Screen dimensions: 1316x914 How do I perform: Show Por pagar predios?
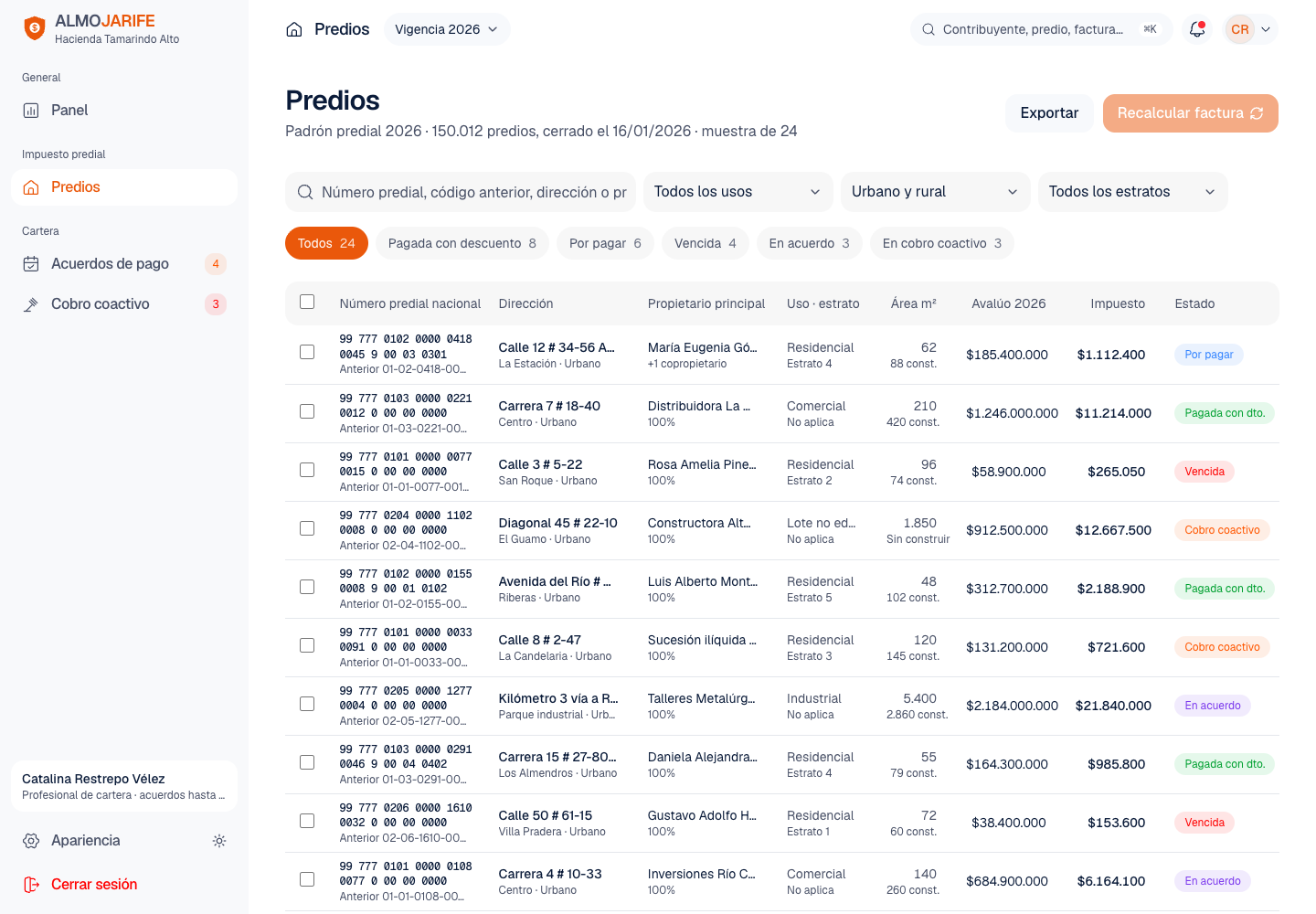click(605, 243)
